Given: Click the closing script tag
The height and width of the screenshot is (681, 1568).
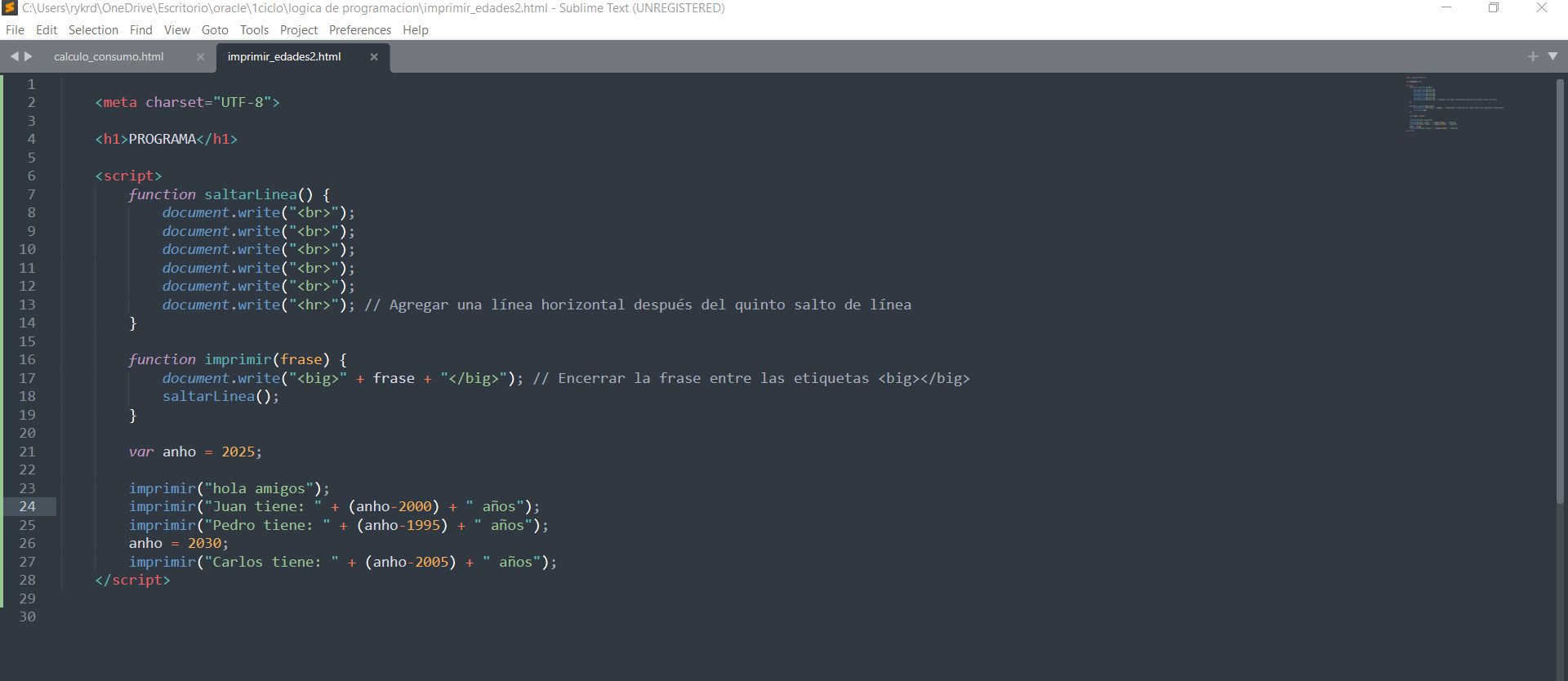Looking at the screenshot, I should point(132,580).
